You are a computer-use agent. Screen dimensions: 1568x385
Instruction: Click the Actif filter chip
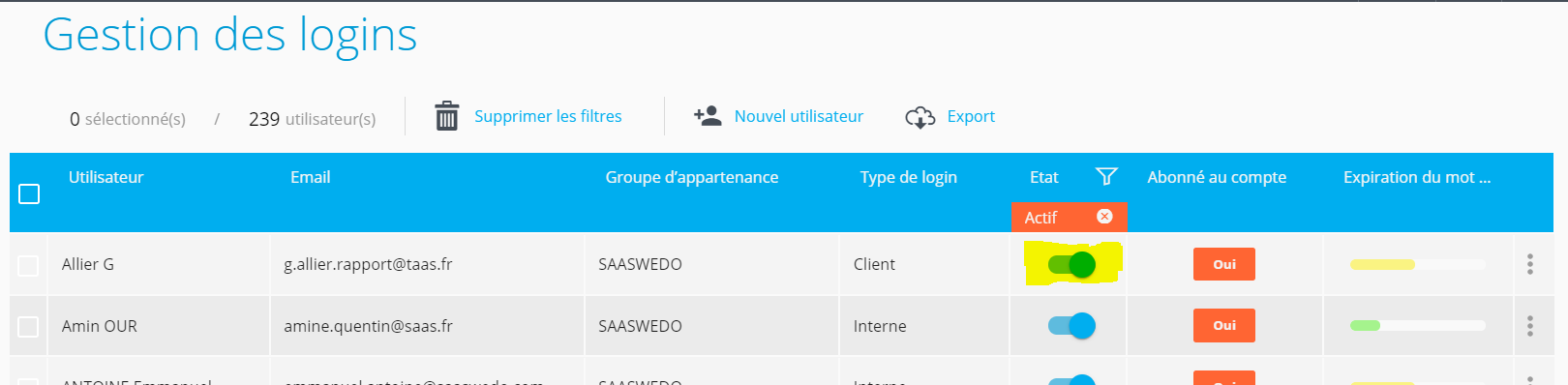click(x=1070, y=218)
